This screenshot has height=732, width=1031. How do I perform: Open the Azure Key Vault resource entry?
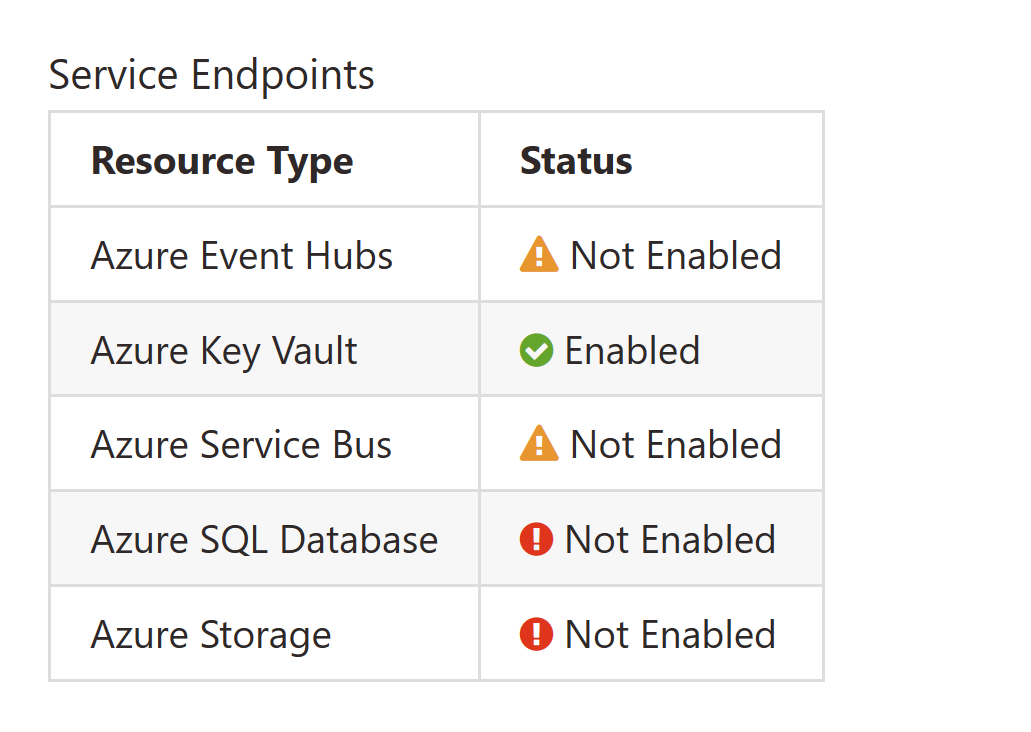224,351
